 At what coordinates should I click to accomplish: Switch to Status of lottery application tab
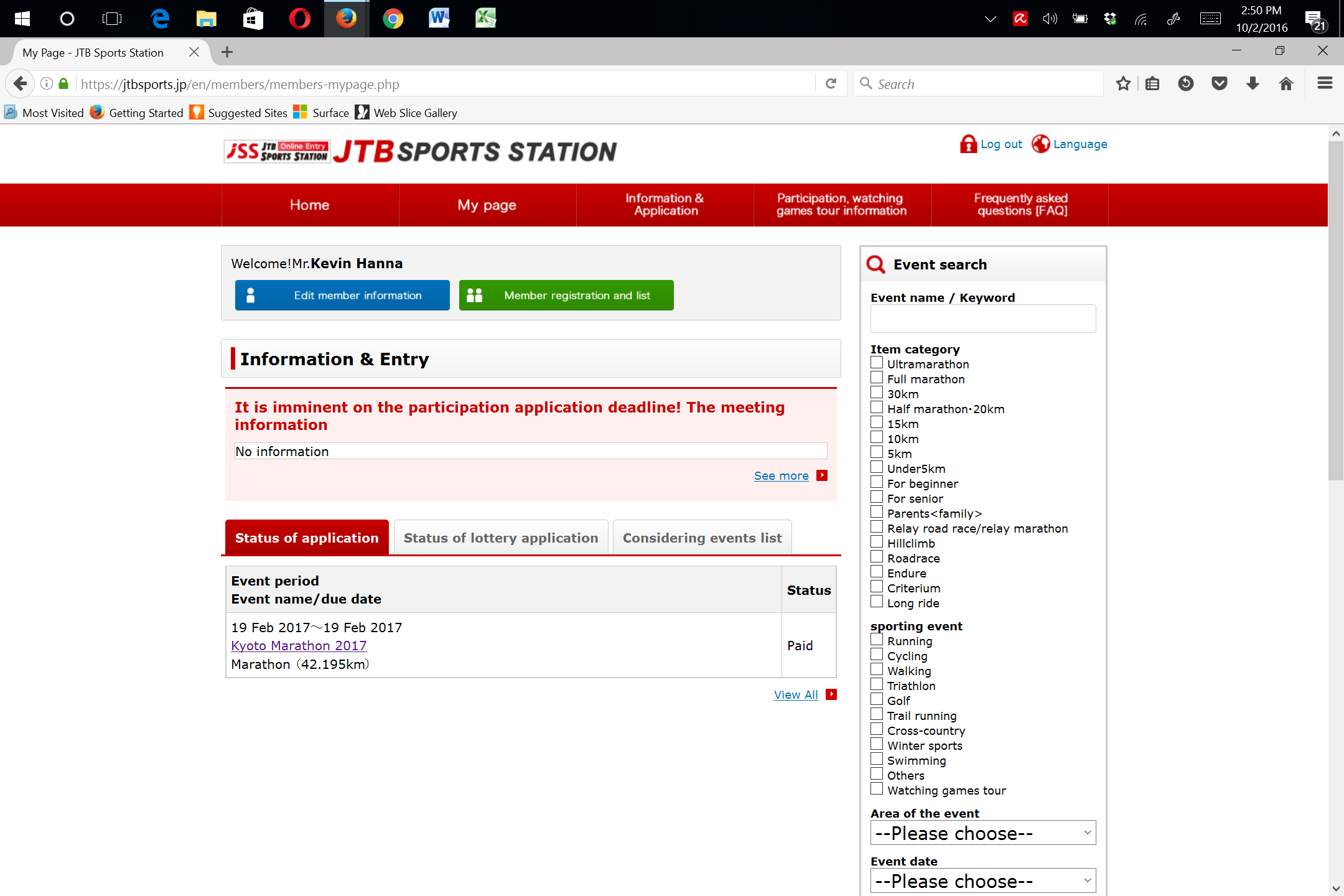(x=501, y=538)
